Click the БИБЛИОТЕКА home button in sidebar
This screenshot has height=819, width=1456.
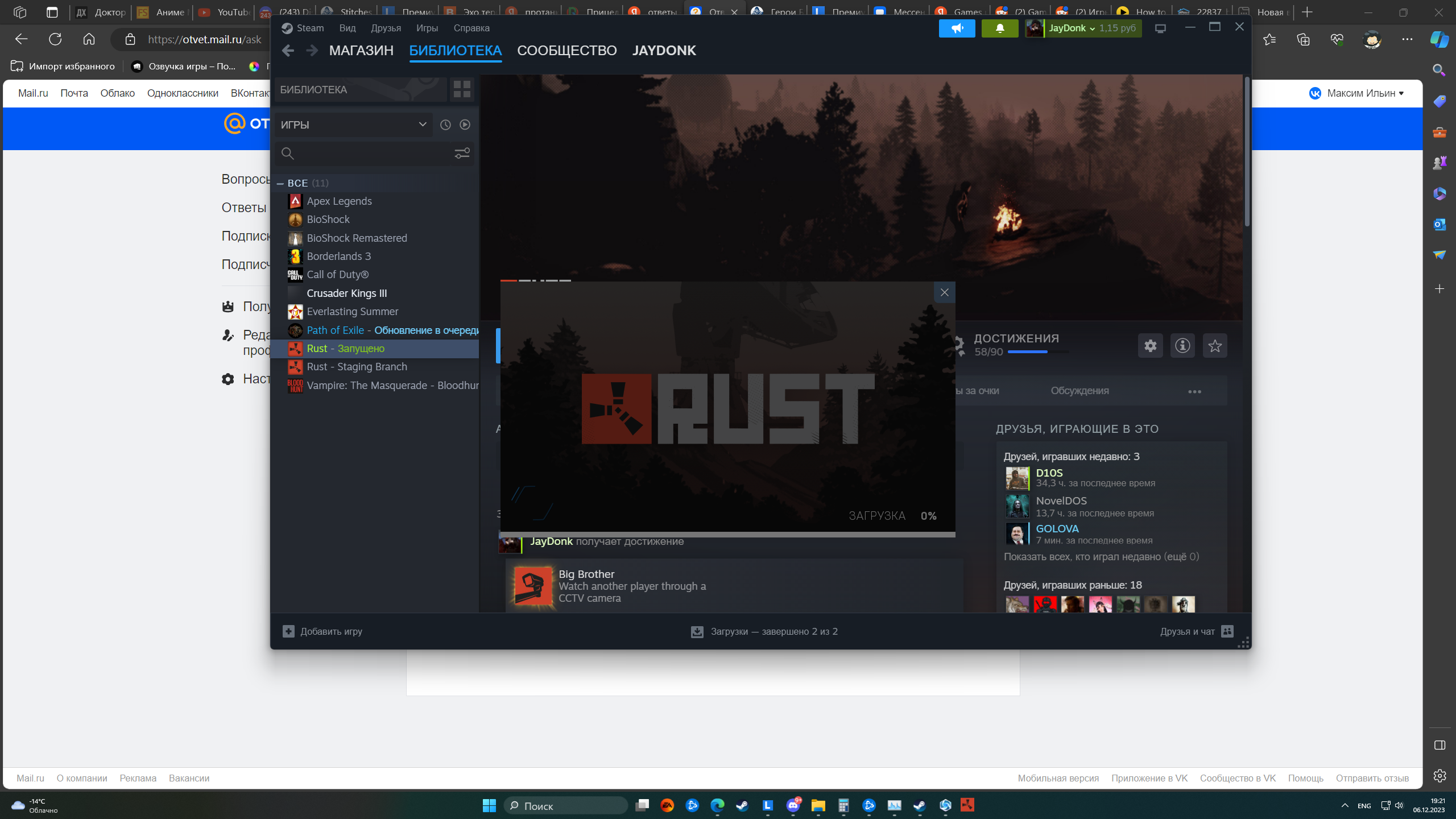[361, 90]
